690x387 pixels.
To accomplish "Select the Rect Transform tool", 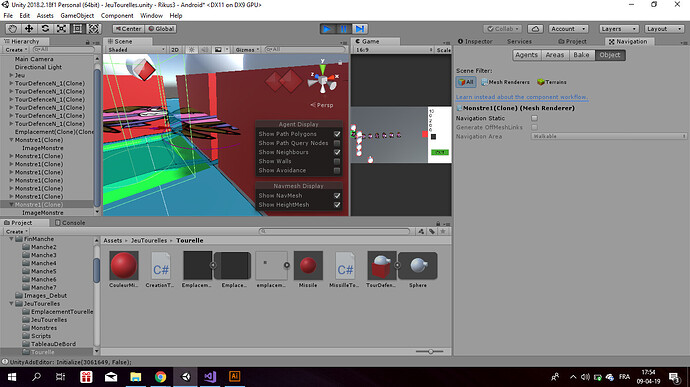I will coord(77,29).
